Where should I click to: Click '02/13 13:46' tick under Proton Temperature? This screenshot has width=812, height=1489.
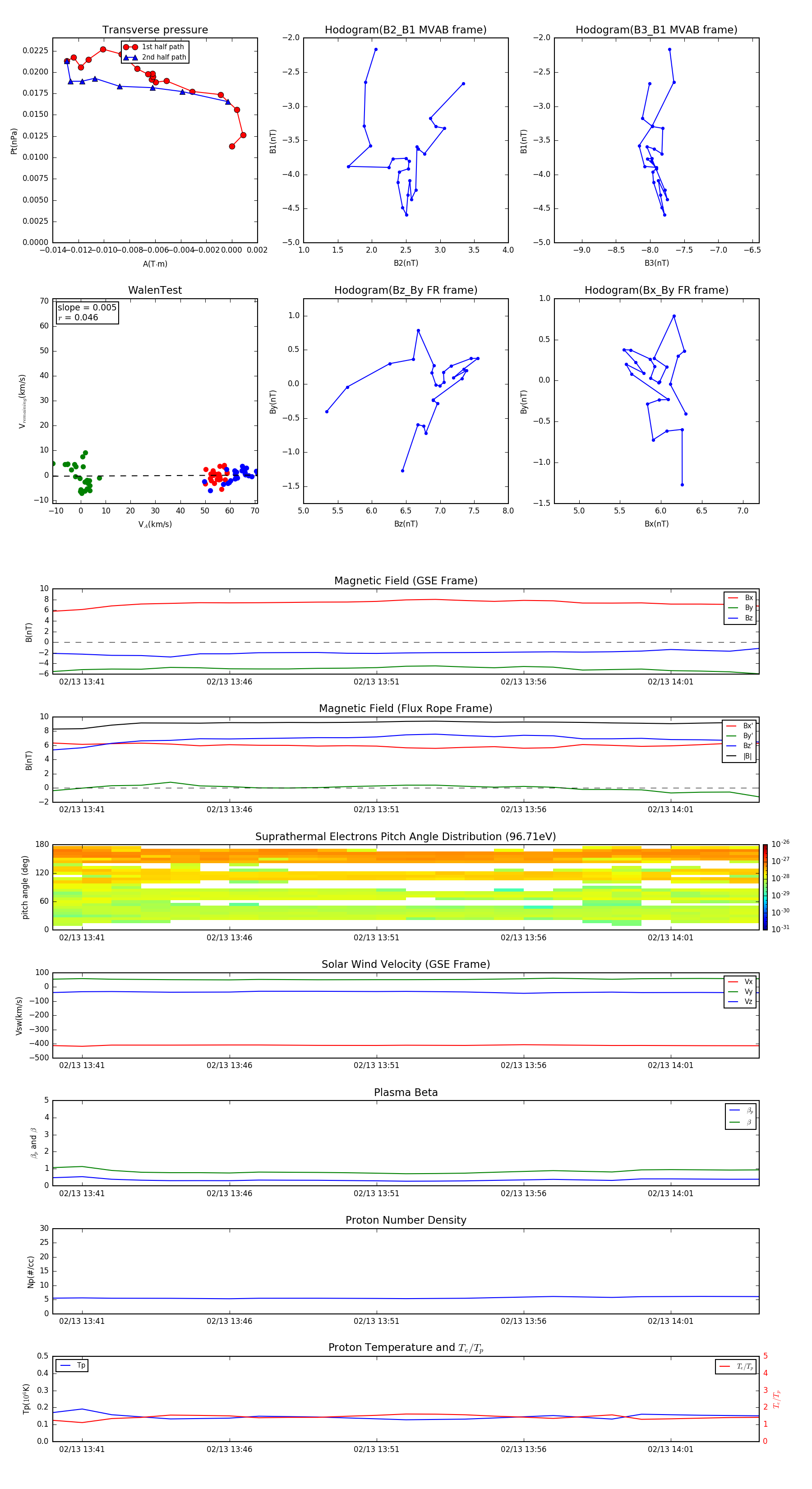click(230, 1449)
